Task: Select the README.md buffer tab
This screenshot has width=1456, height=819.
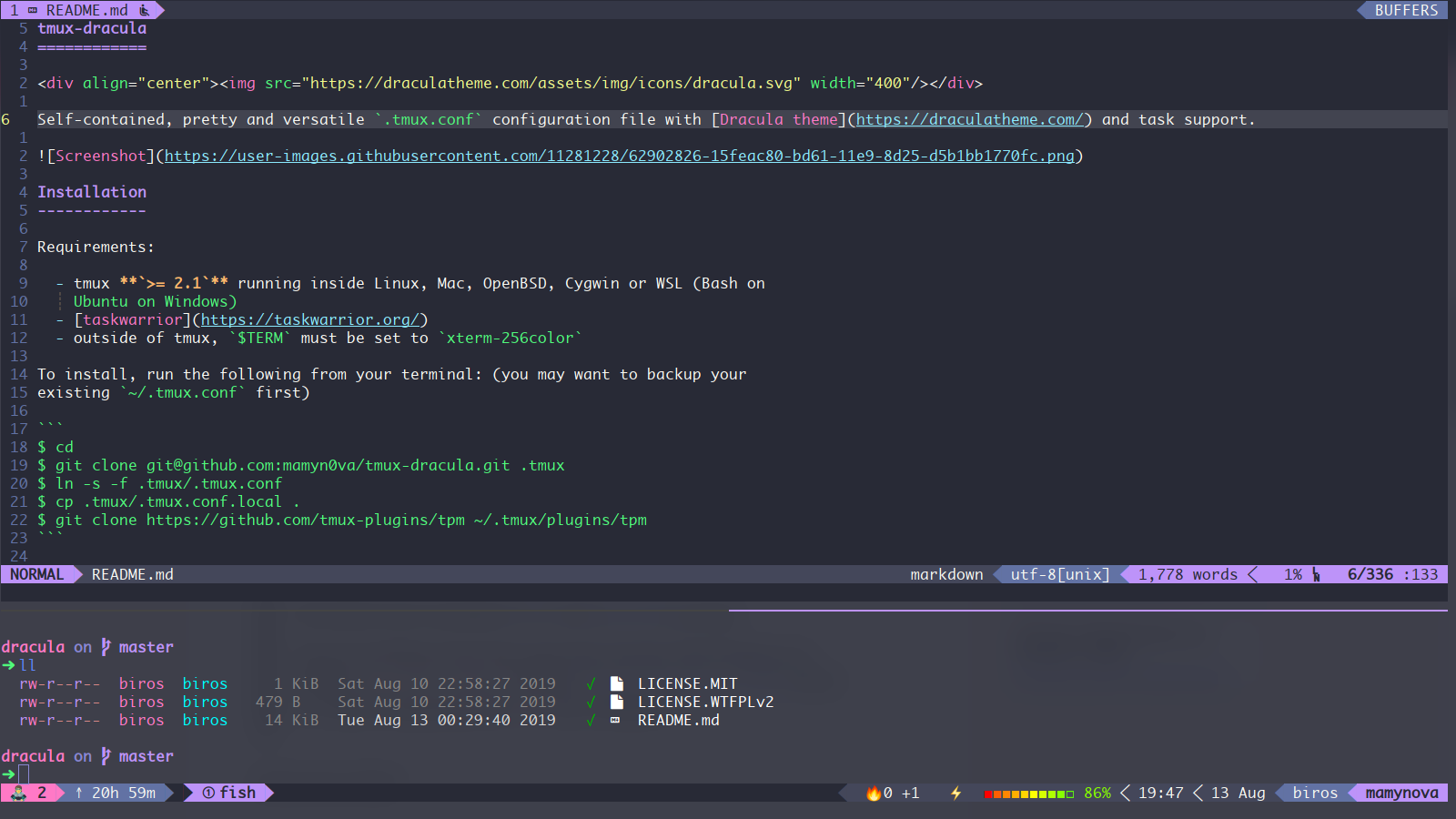Action: click(x=82, y=10)
